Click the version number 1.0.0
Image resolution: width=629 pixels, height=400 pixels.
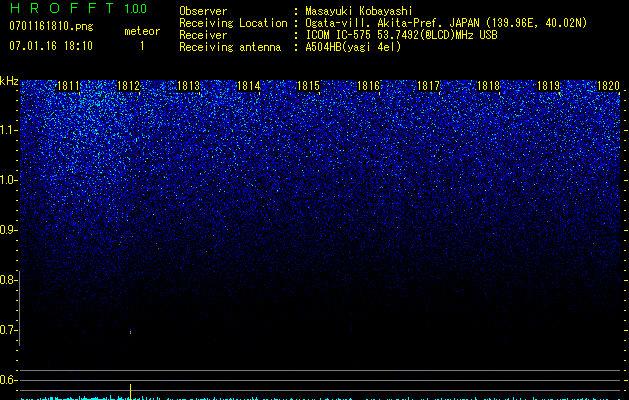click(x=136, y=8)
